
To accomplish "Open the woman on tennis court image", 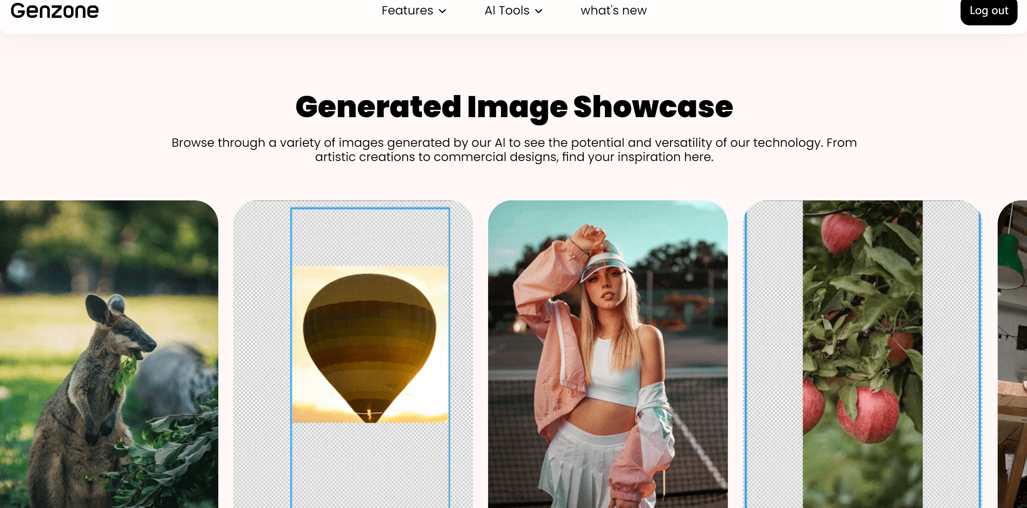I will tap(608, 354).
